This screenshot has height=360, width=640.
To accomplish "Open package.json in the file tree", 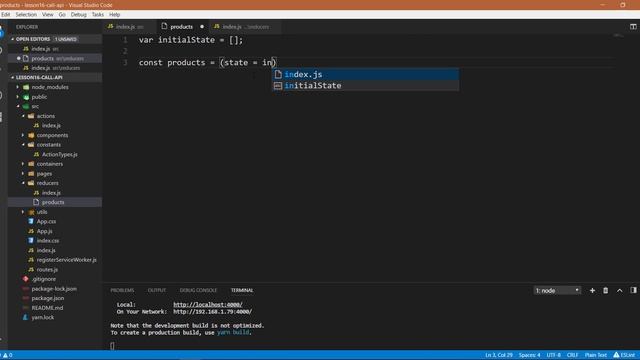I will point(48,298).
